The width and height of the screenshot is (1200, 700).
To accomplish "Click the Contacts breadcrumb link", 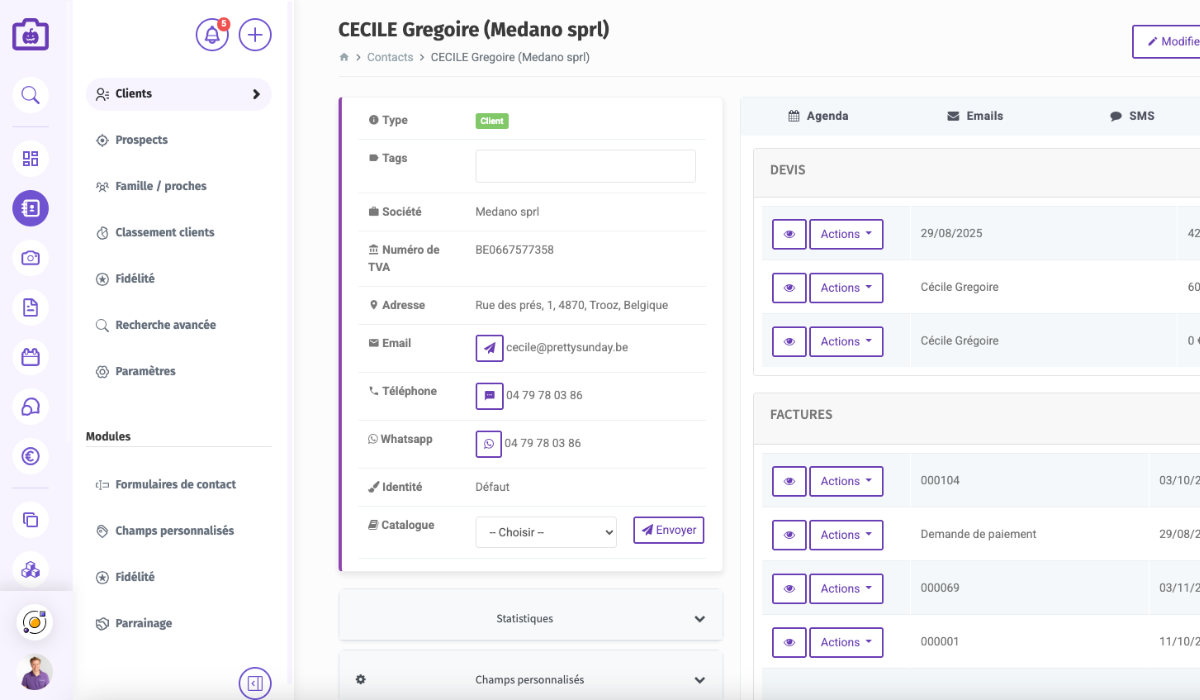I will pos(390,57).
